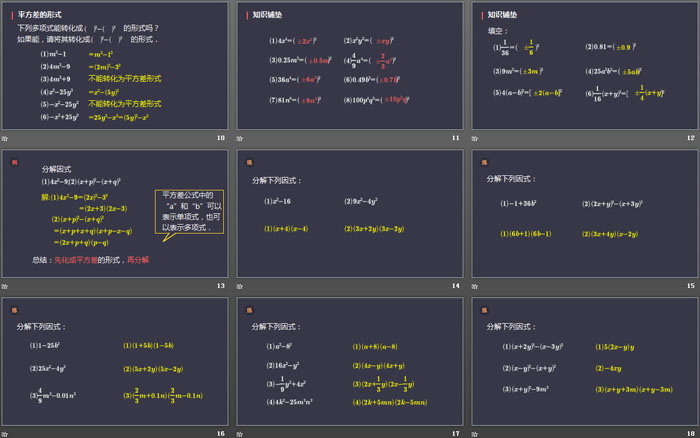This screenshot has width=700, height=438.
Task: Click the slide number label "11"
Action: 455,138
